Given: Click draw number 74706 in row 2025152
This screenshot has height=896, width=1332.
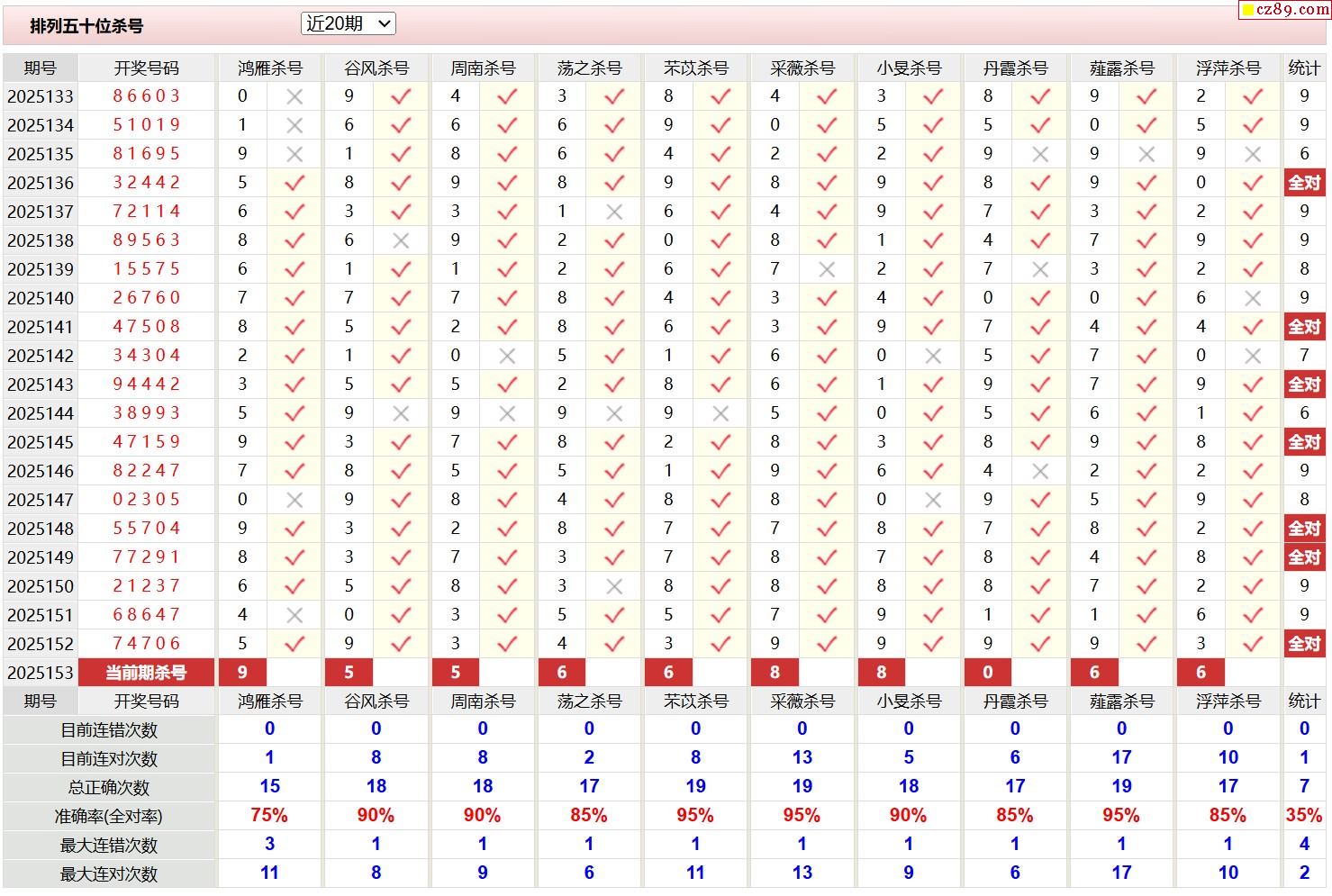Looking at the screenshot, I should (x=147, y=644).
